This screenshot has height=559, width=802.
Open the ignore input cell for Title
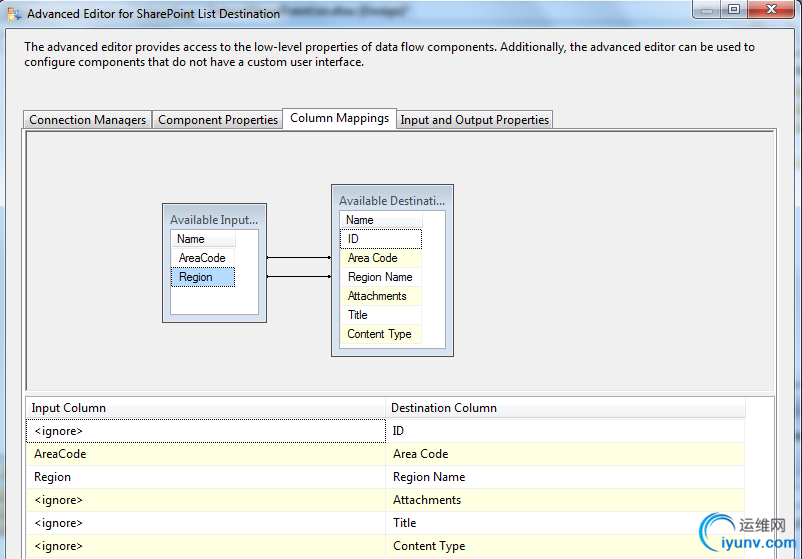[206, 523]
